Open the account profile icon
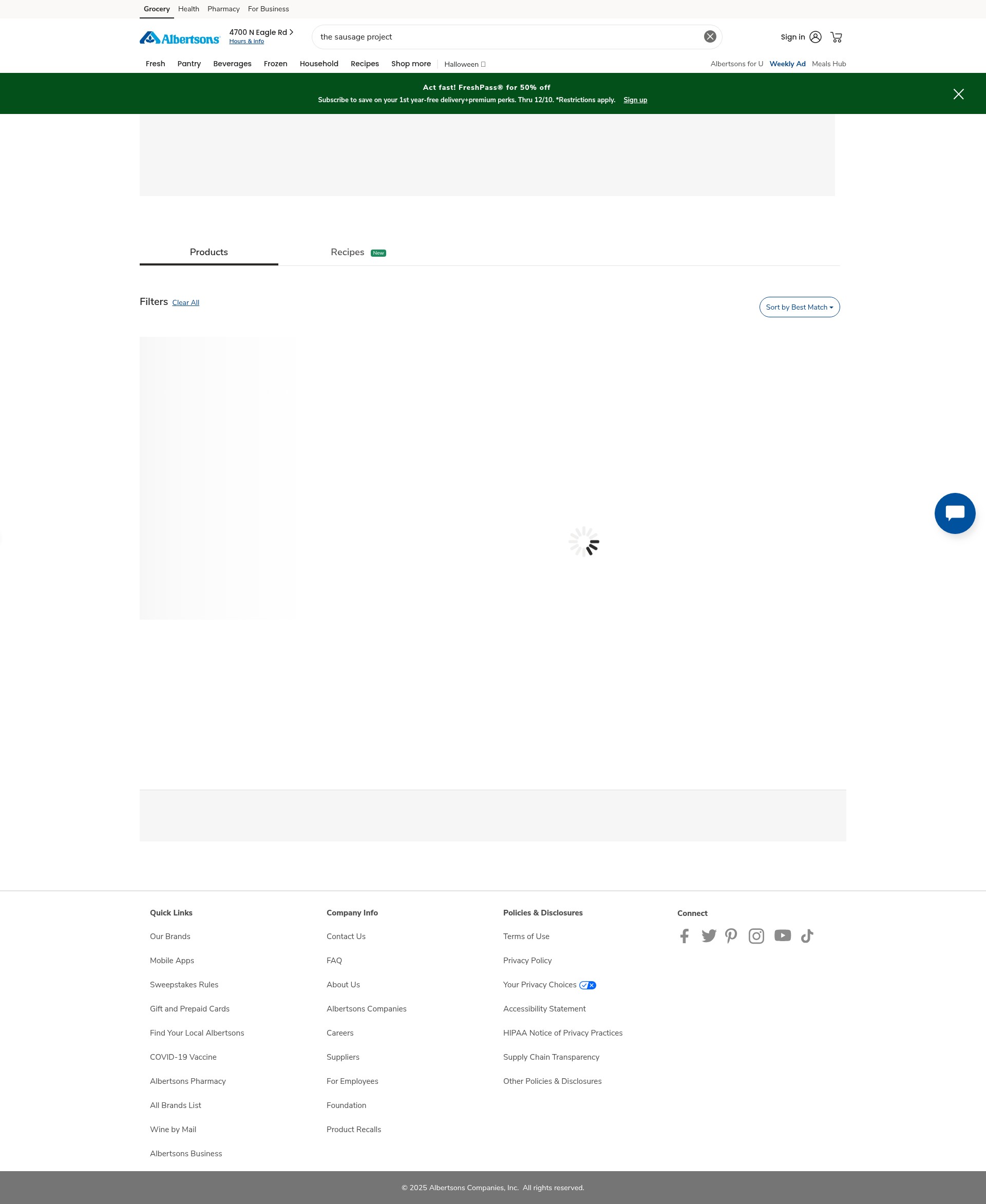Image resolution: width=986 pixels, height=1204 pixels. pyautogui.click(x=815, y=37)
